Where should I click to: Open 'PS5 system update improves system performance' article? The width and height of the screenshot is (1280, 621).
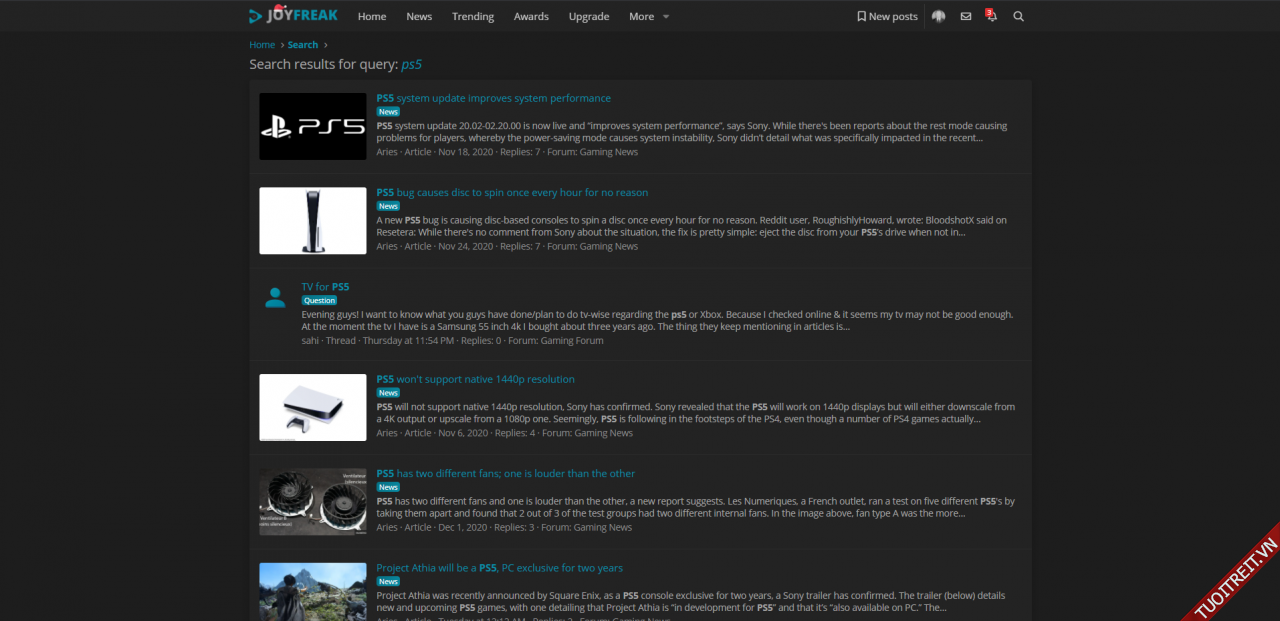click(x=493, y=98)
